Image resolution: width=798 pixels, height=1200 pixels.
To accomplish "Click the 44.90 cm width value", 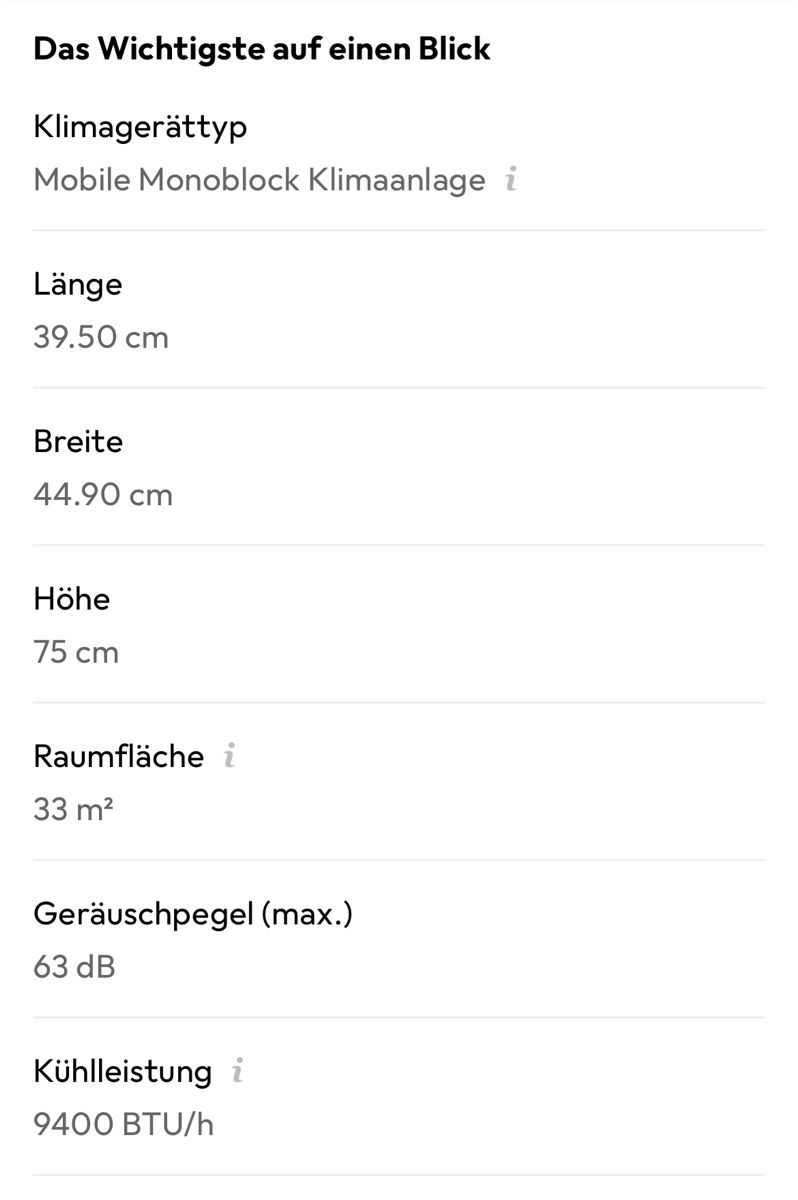I will click(103, 495).
